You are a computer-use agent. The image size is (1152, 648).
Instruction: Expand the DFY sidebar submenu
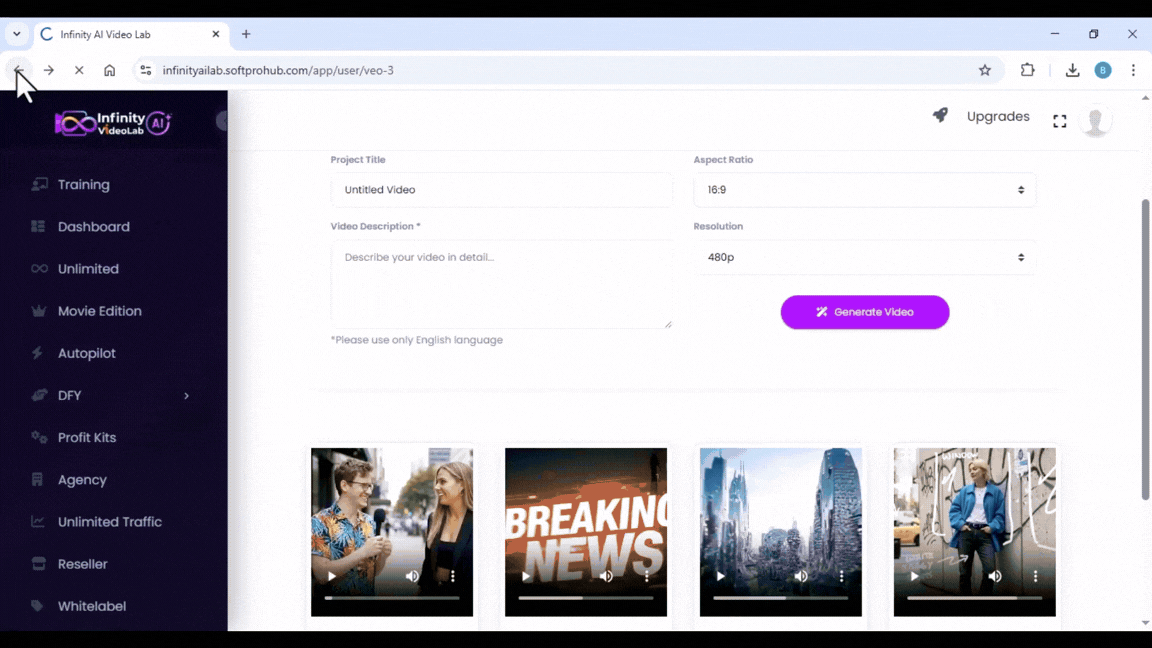[x=186, y=396]
